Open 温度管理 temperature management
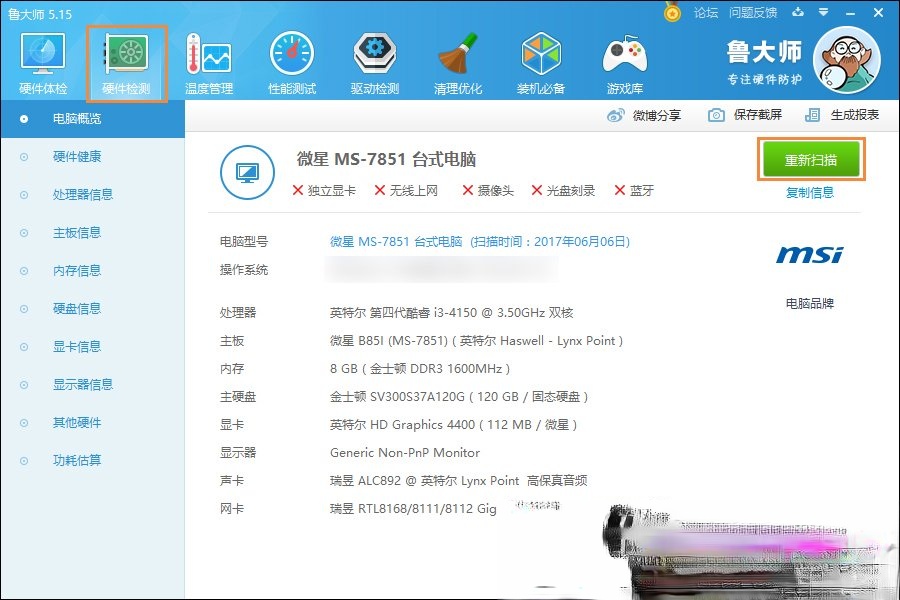This screenshot has height=600, width=900. 207,60
